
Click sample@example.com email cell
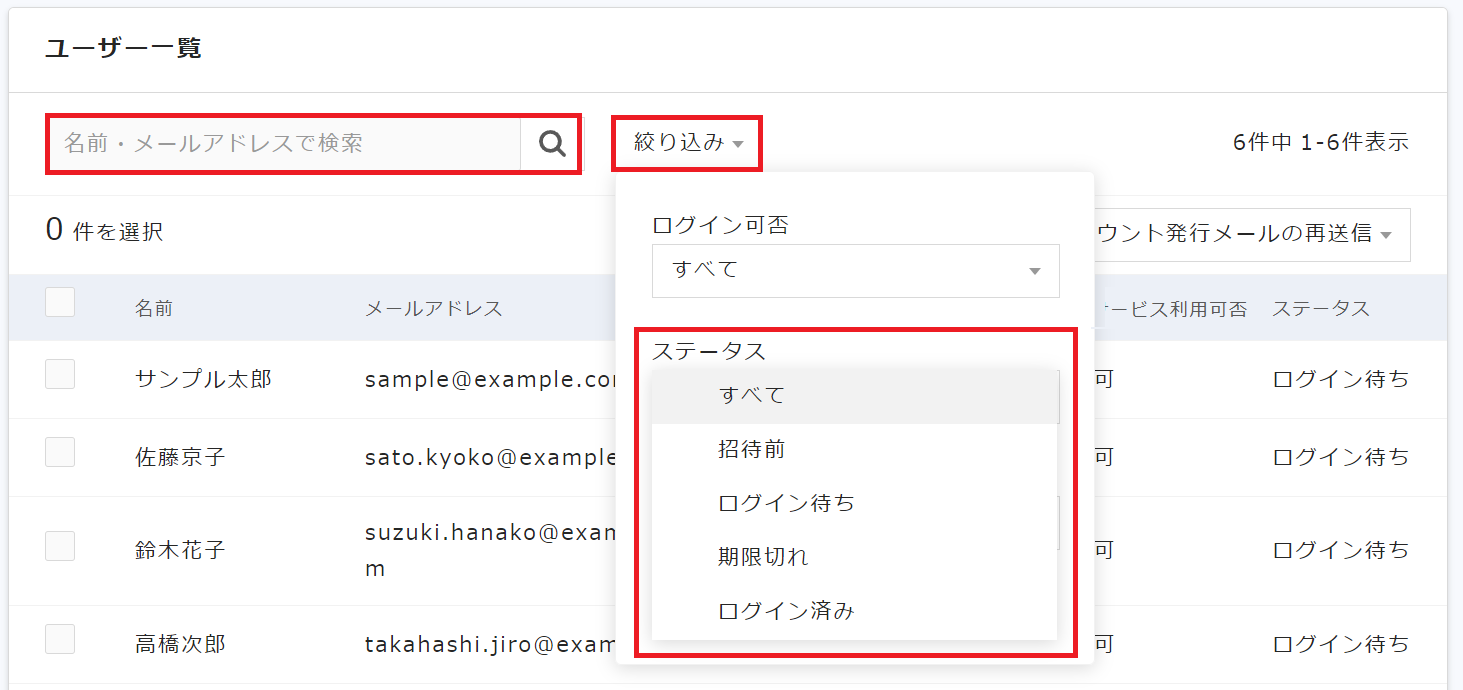[x=490, y=380]
